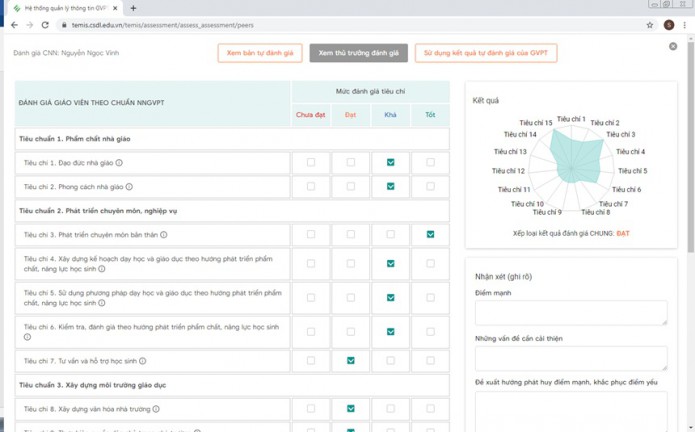
Task: Click info icon of Tiêu chí 8
Action: 156,409
